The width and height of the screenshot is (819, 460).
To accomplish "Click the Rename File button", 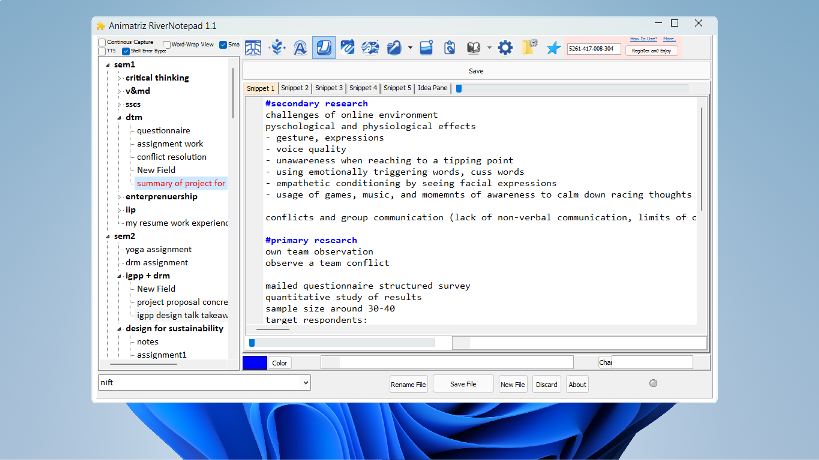I will (x=408, y=384).
